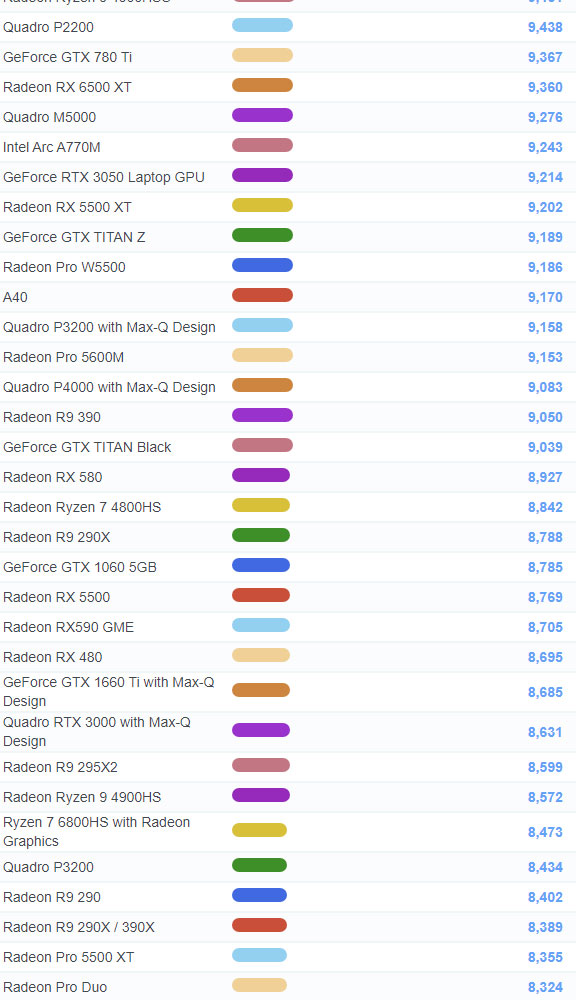576x1000 pixels.
Task: Open GeForce RTX 3050 Laptop GPU link
Action: [x=103, y=177]
